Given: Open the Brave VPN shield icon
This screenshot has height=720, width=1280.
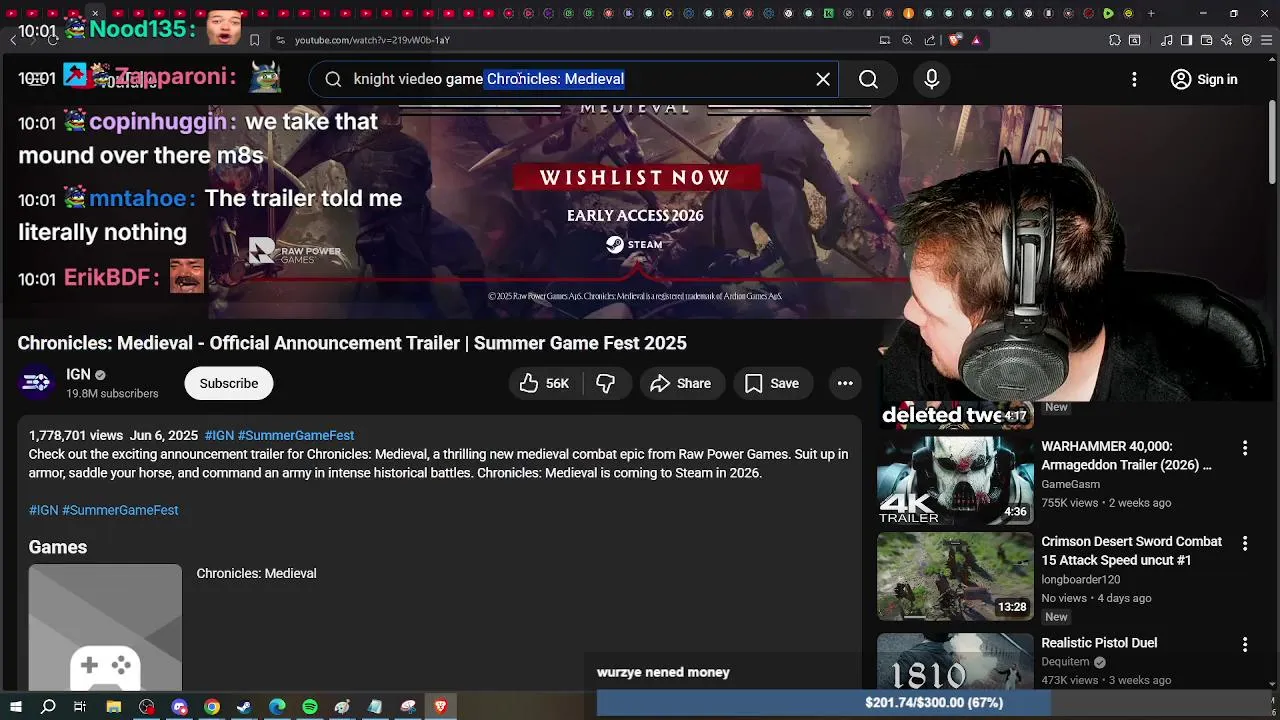Looking at the screenshot, I should (x=1246, y=40).
